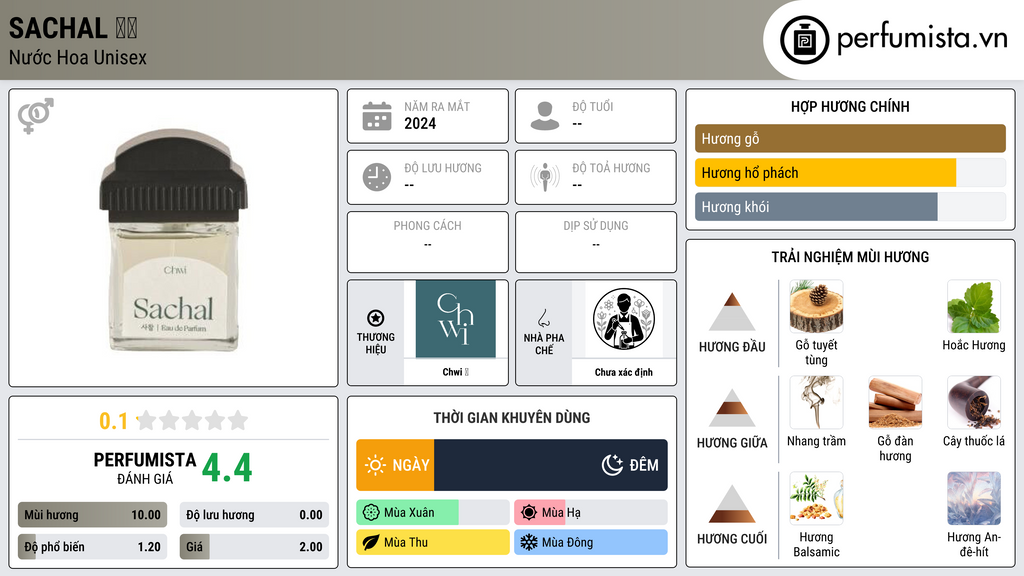Click the clock icon beside Độ lưu hương
The width and height of the screenshot is (1024, 576).
coord(377,178)
